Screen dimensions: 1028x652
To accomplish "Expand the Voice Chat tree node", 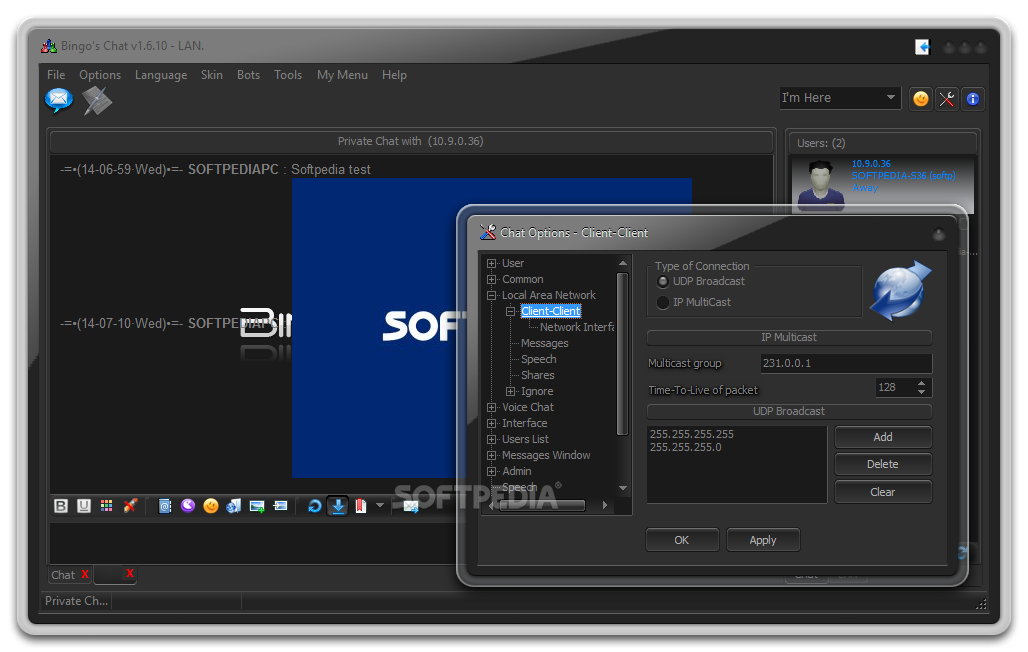I will click(491, 407).
